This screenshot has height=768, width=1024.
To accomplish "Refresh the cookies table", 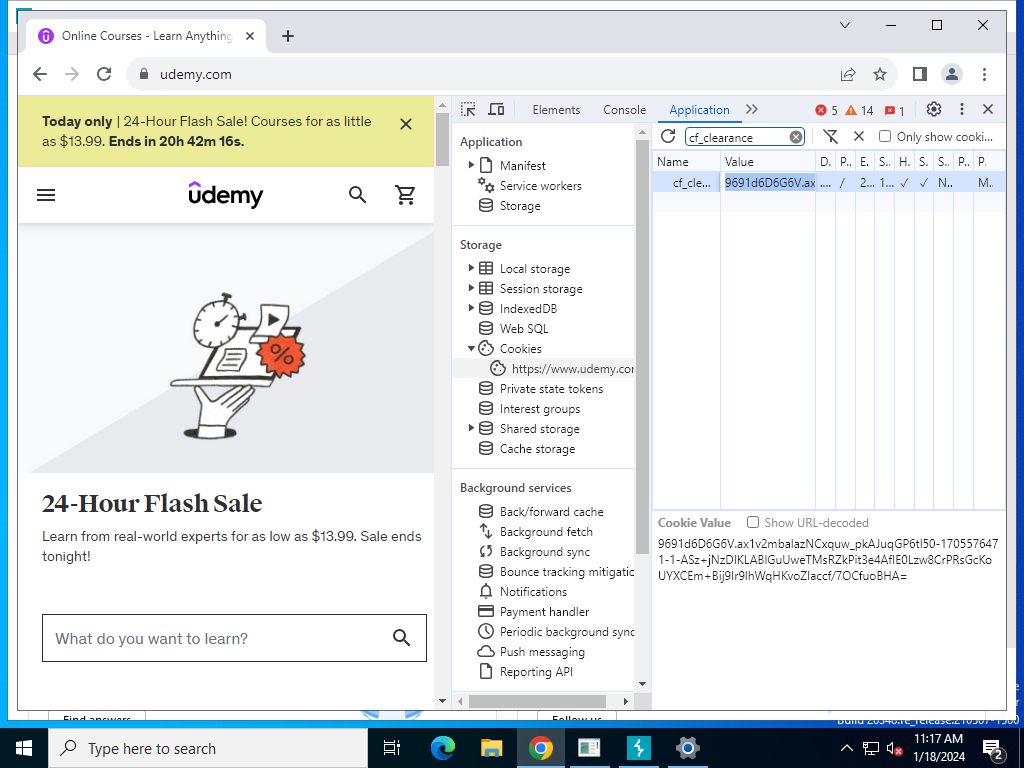I will point(667,136).
